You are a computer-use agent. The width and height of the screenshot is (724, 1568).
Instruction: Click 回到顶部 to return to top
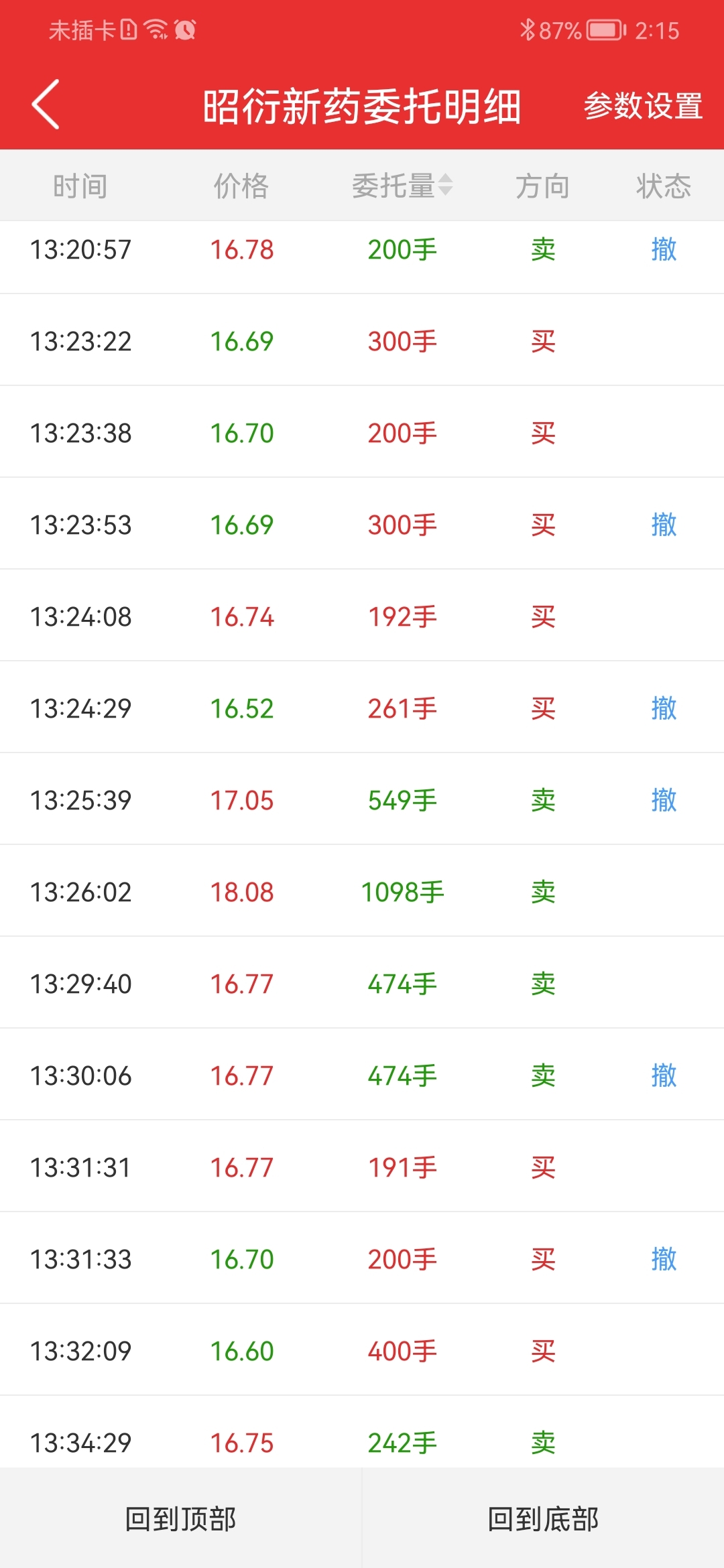181,1519
